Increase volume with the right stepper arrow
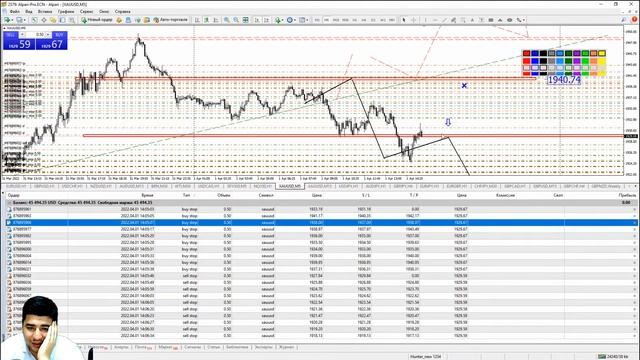This screenshot has width=640, height=360. coord(48,35)
